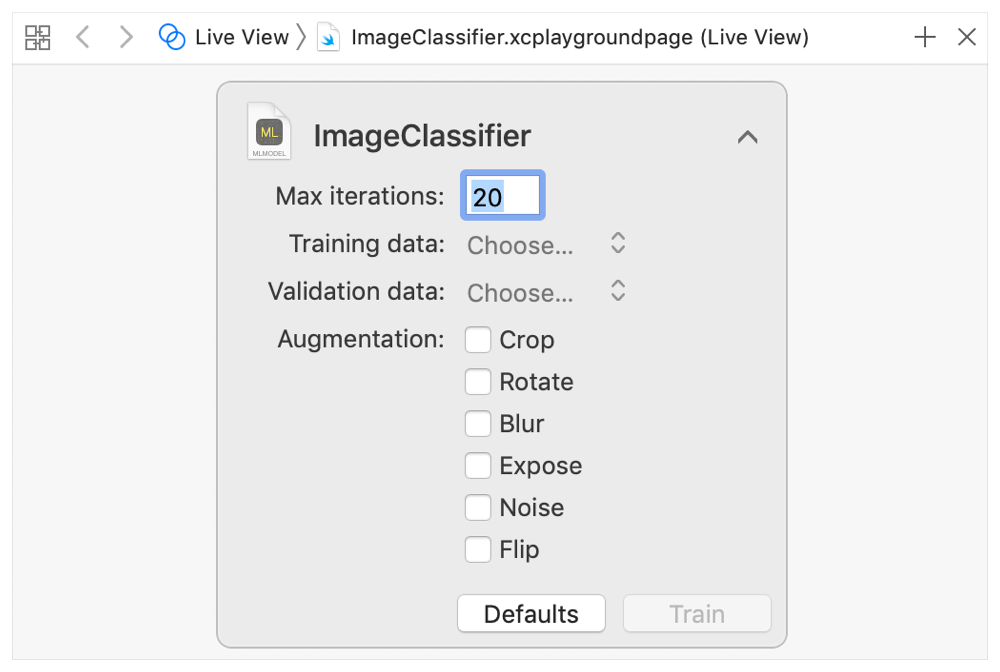Click the back navigation chevron
The width and height of the screenshot is (1000, 672).
(x=82, y=36)
